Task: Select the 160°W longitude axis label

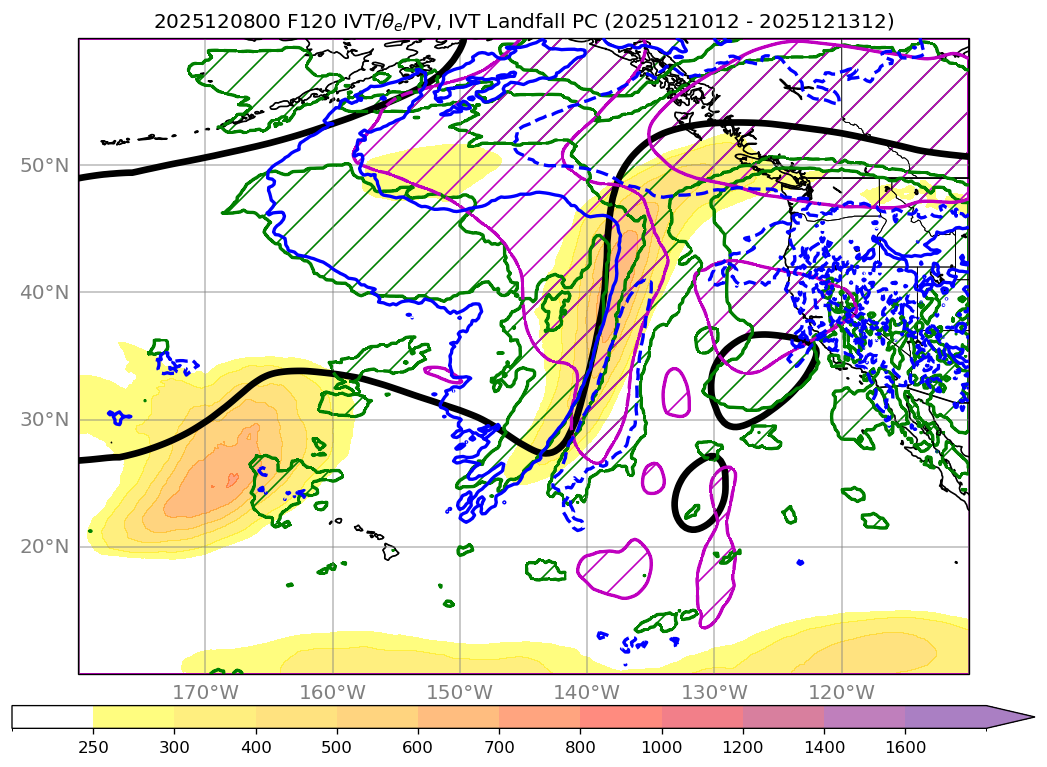Action: pos(332,693)
